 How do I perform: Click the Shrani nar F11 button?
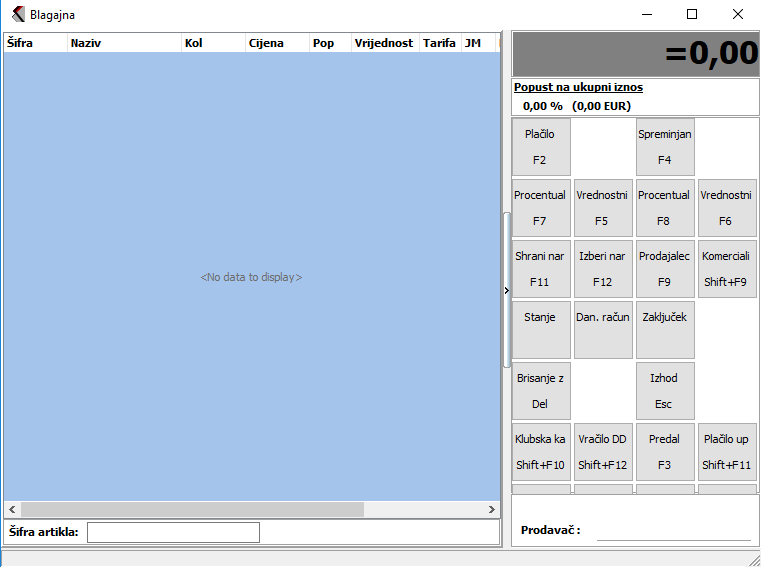(541, 269)
